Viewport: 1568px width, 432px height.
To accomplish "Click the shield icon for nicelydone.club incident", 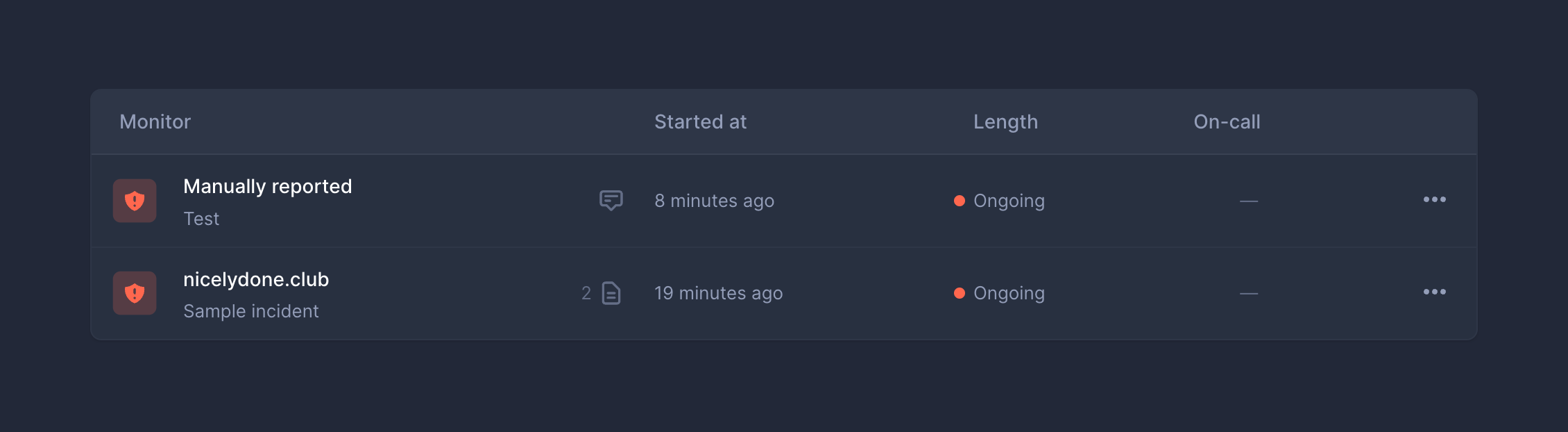I will pos(135,293).
